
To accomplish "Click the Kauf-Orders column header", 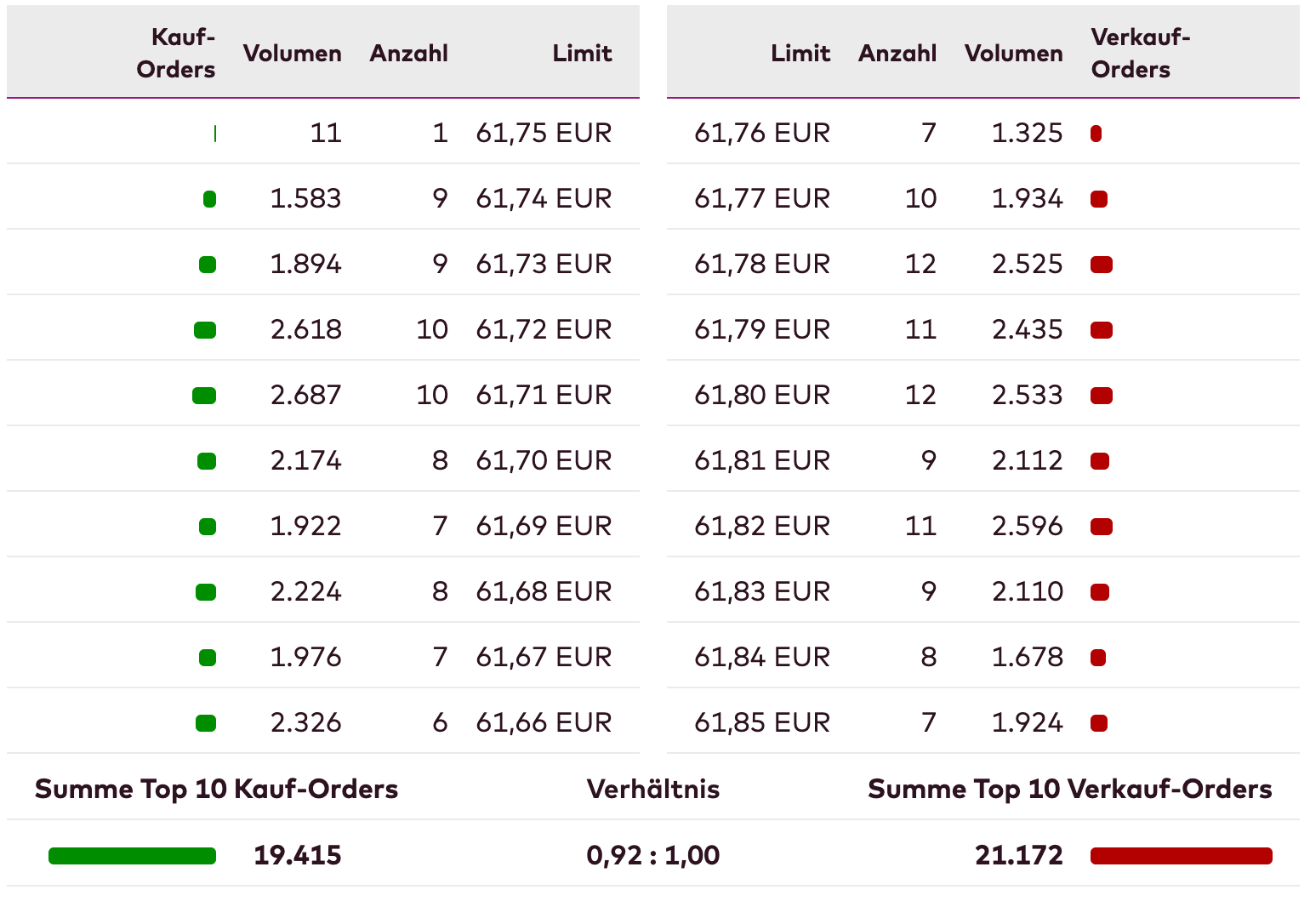I will click(x=175, y=53).
